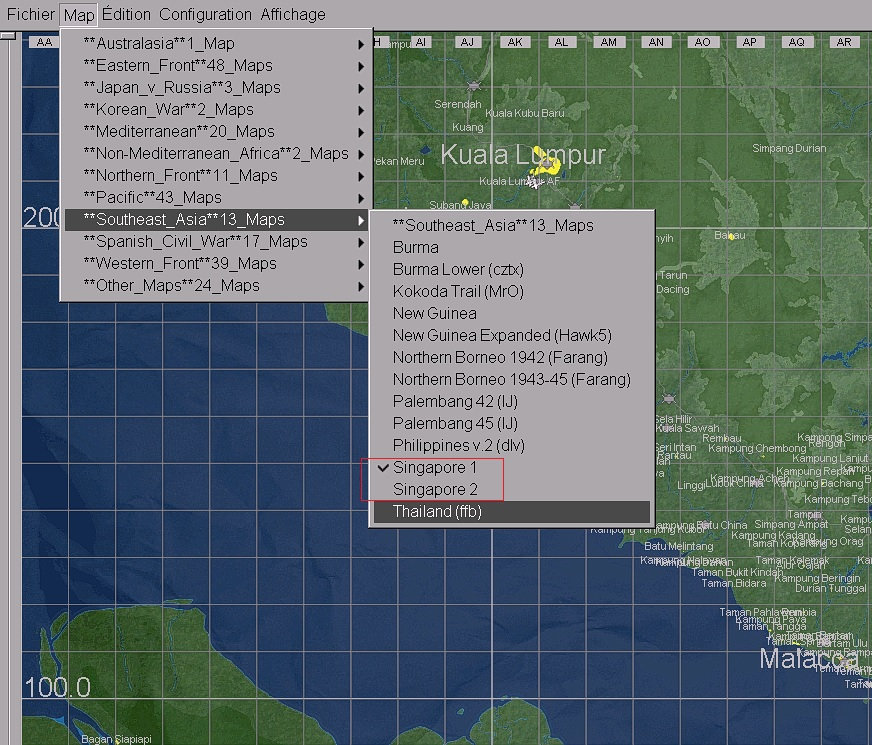Viewport: 872px width, 745px height.
Task: Expand the Non-Mediterranean_Africa 2_Maps submenu
Action: (216, 153)
